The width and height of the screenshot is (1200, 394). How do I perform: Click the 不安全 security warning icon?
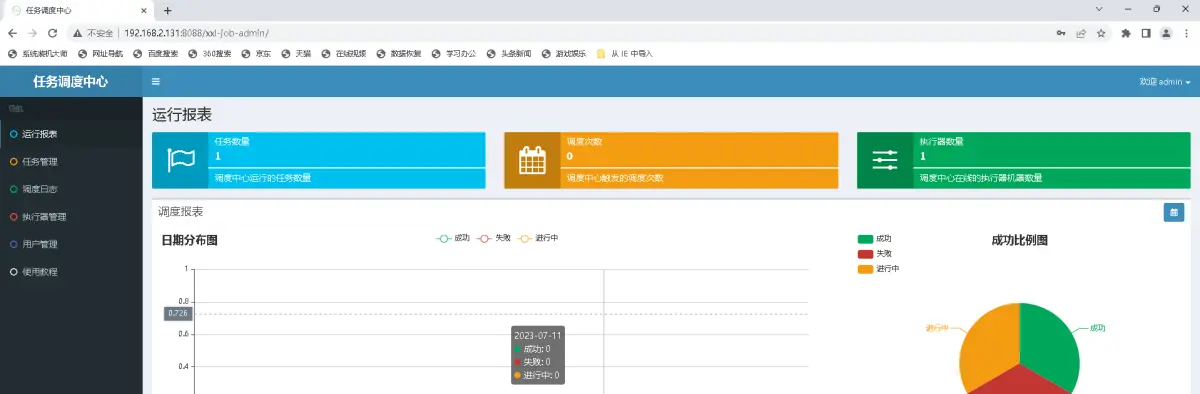(77, 33)
